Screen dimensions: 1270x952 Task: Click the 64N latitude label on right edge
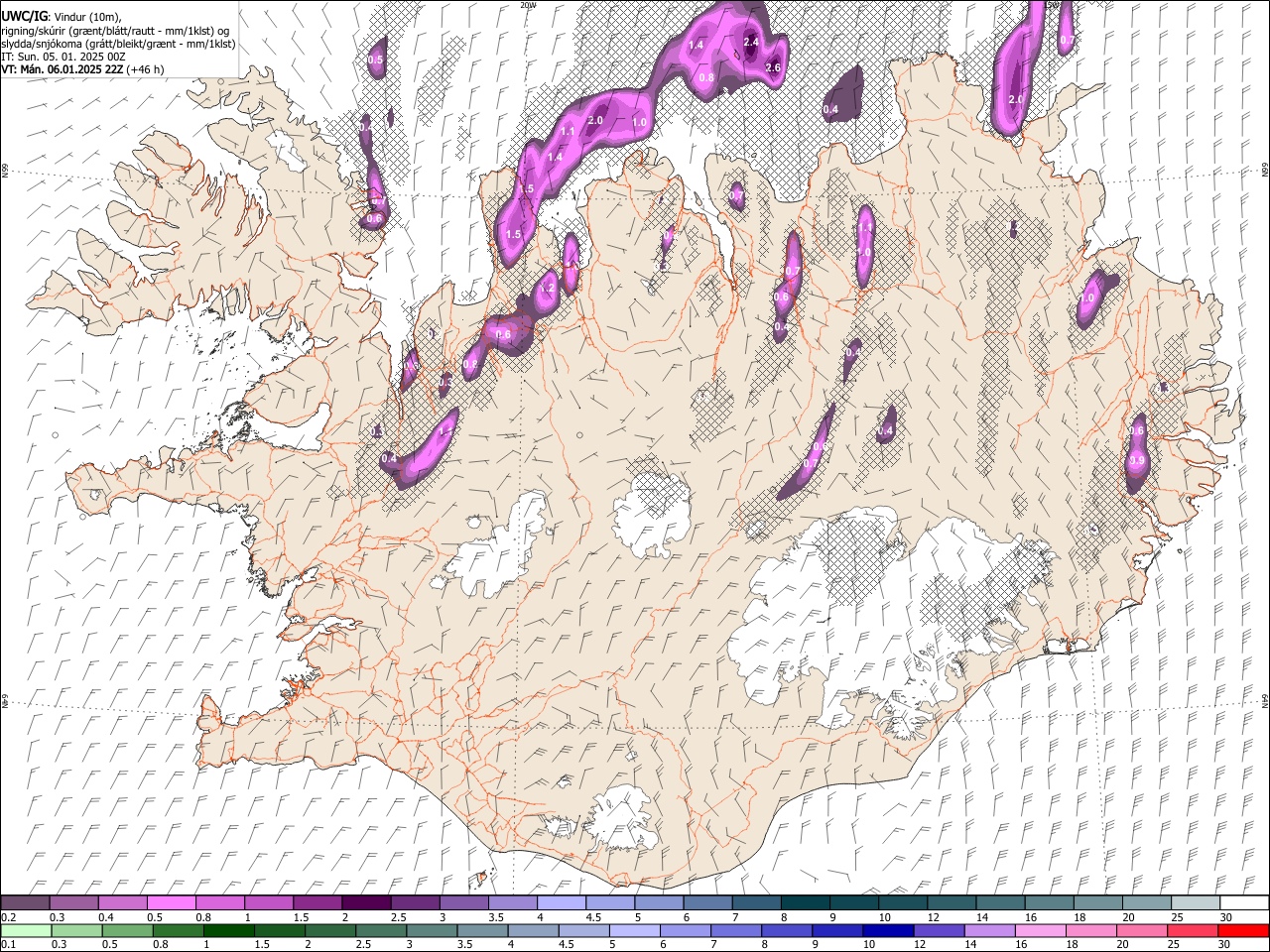coord(1264,700)
